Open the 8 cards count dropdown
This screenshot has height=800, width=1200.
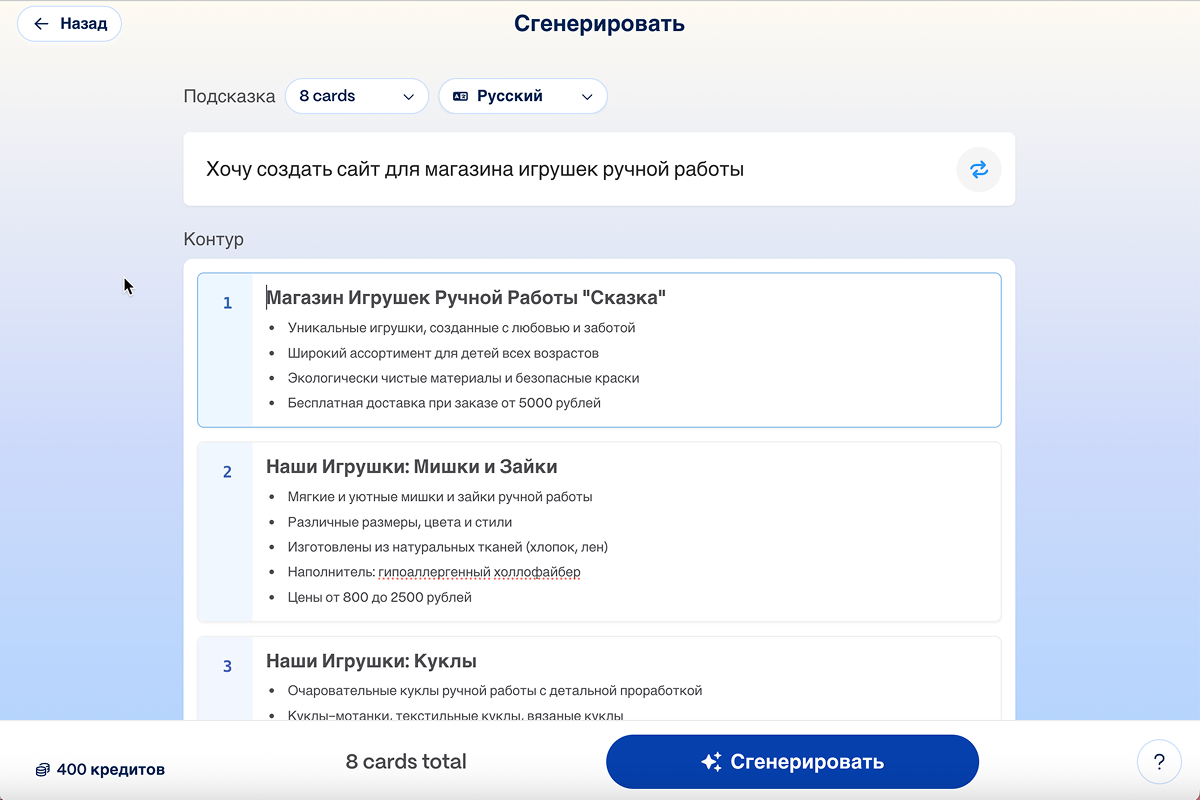tap(357, 96)
